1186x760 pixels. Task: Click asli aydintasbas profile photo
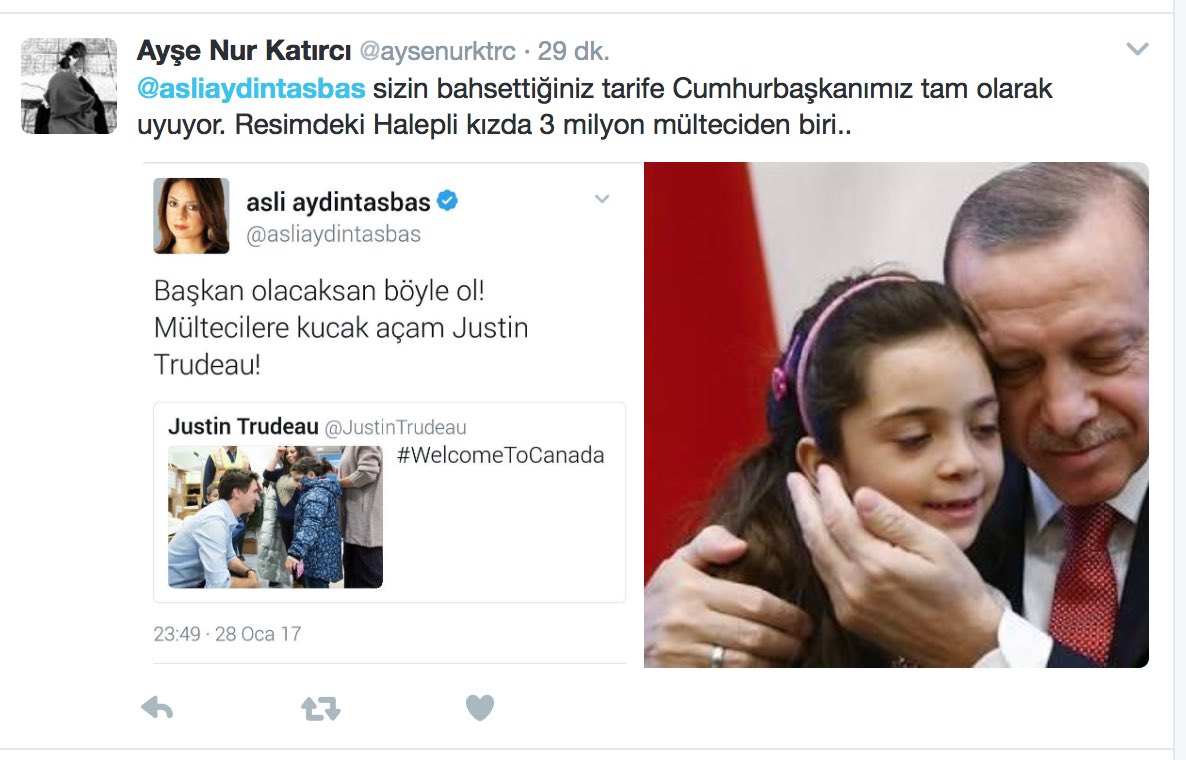pyautogui.click(x=191, y=216)
